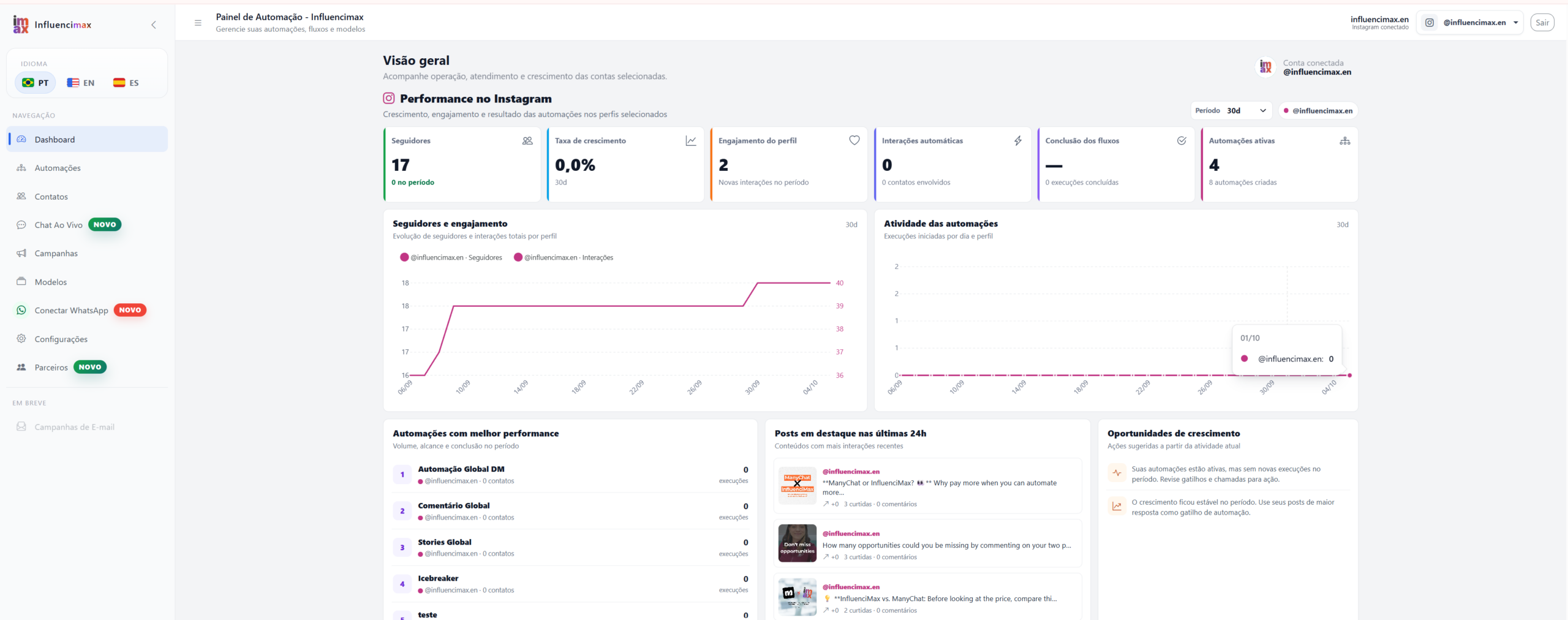
Task: Toggle the hamburger menu icon
Action: (x=198, y=23)
